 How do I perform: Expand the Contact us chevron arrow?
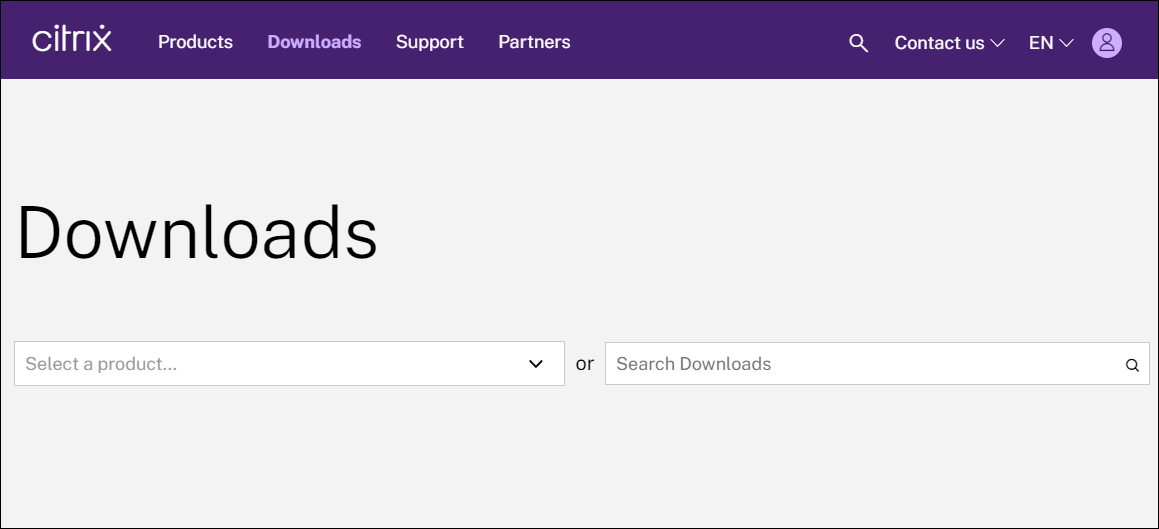coord(997,43)
